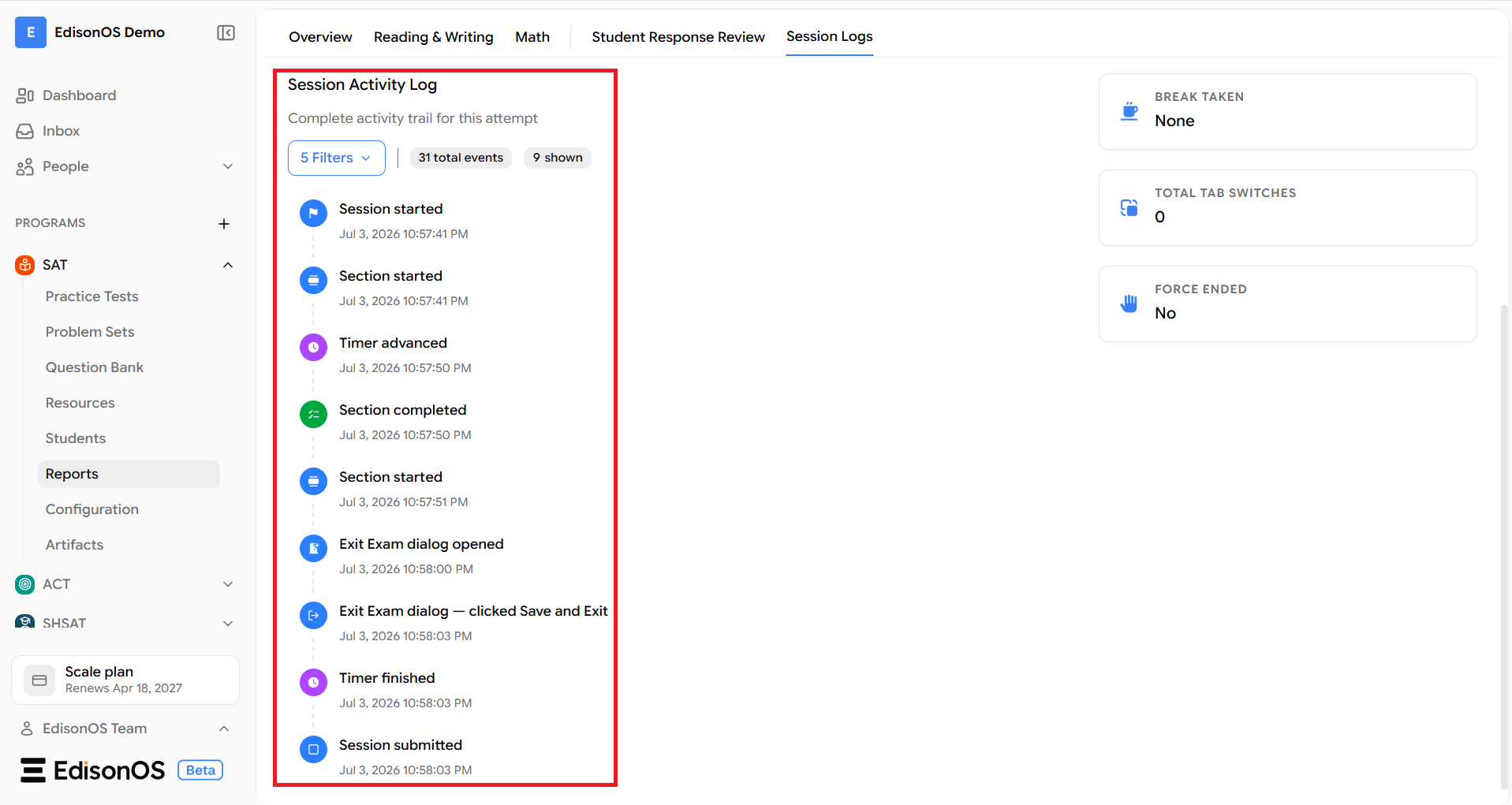Open the 5 Filters dropdown
1512x805 pixels.
[337, 158]
